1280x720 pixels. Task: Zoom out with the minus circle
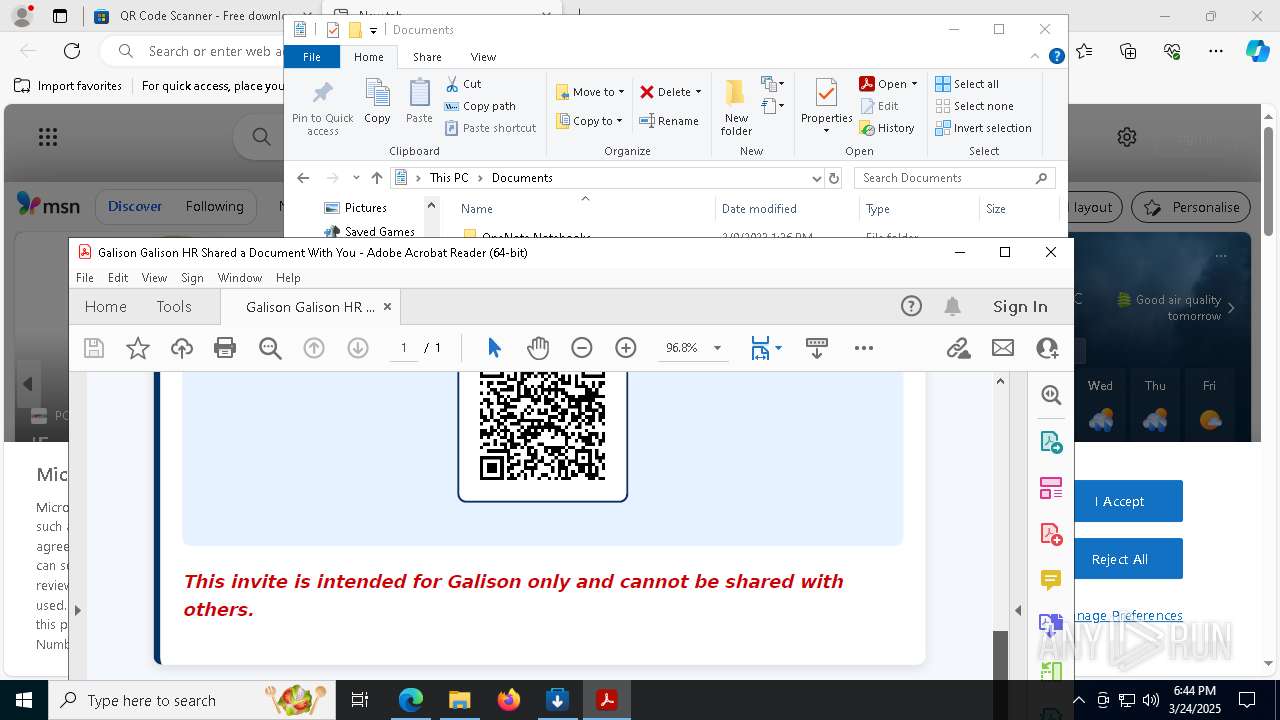pyautogui.click(x=582, y=348)
